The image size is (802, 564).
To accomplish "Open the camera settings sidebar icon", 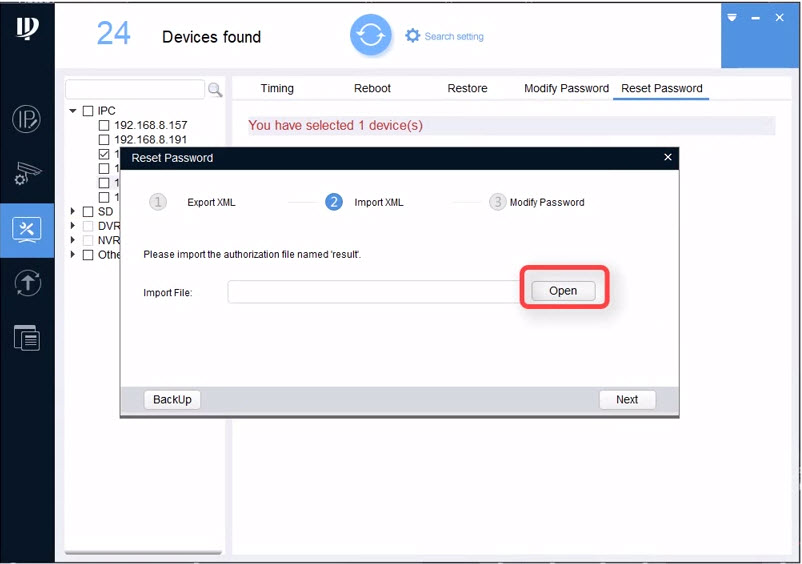I will [27, 174].
